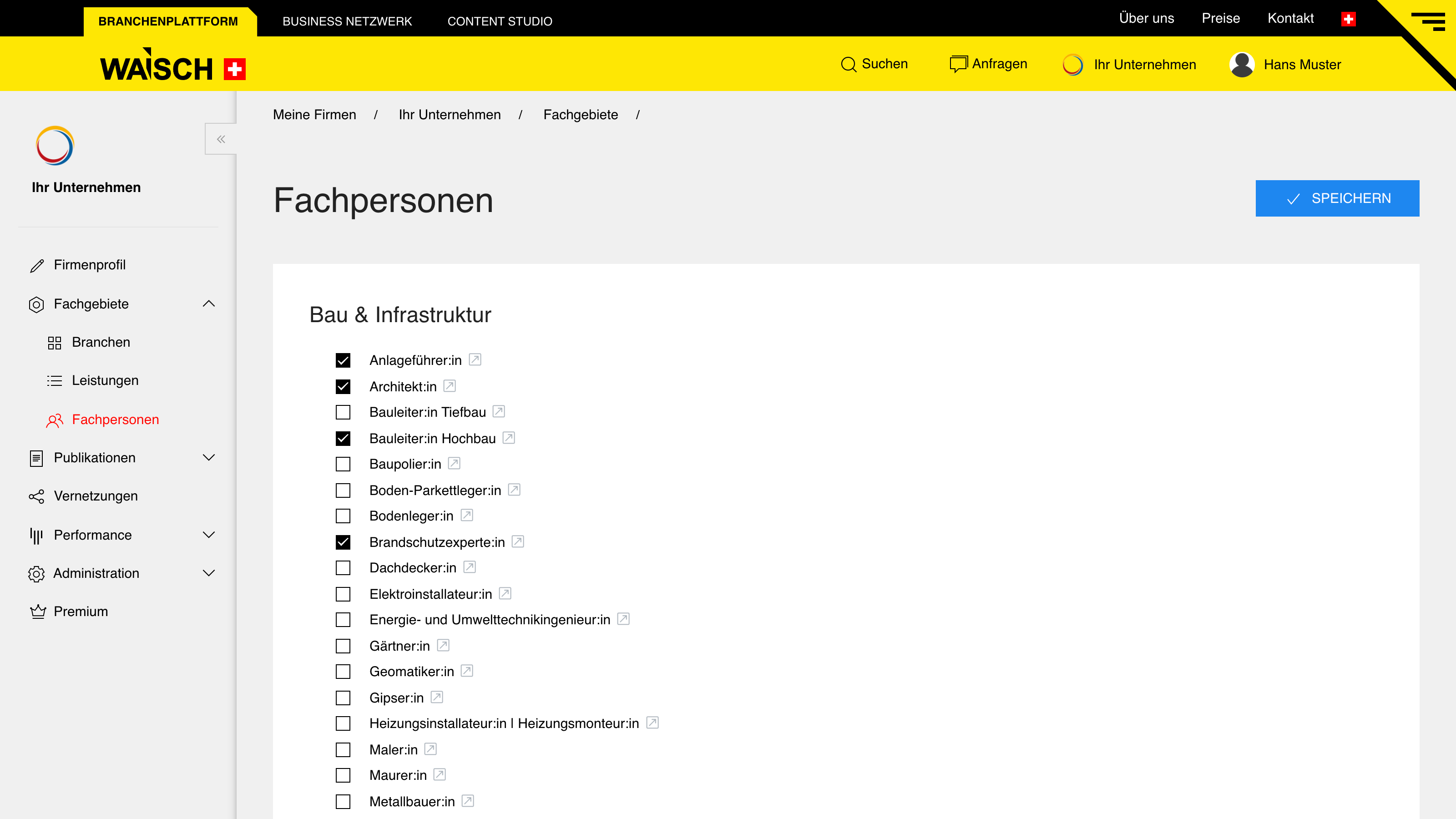Viewport: 1456px width, 819px height.
Task: Open Vernetzungen in the sidebar
Action: point(96,496)
